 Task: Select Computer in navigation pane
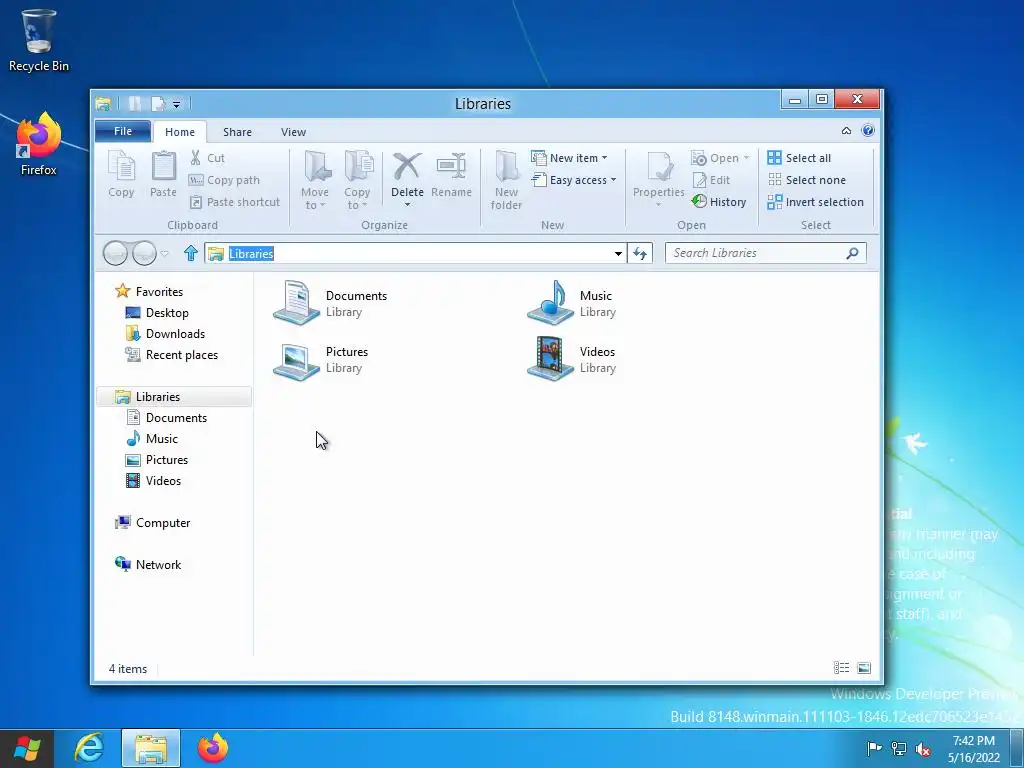tap(152, 523)
